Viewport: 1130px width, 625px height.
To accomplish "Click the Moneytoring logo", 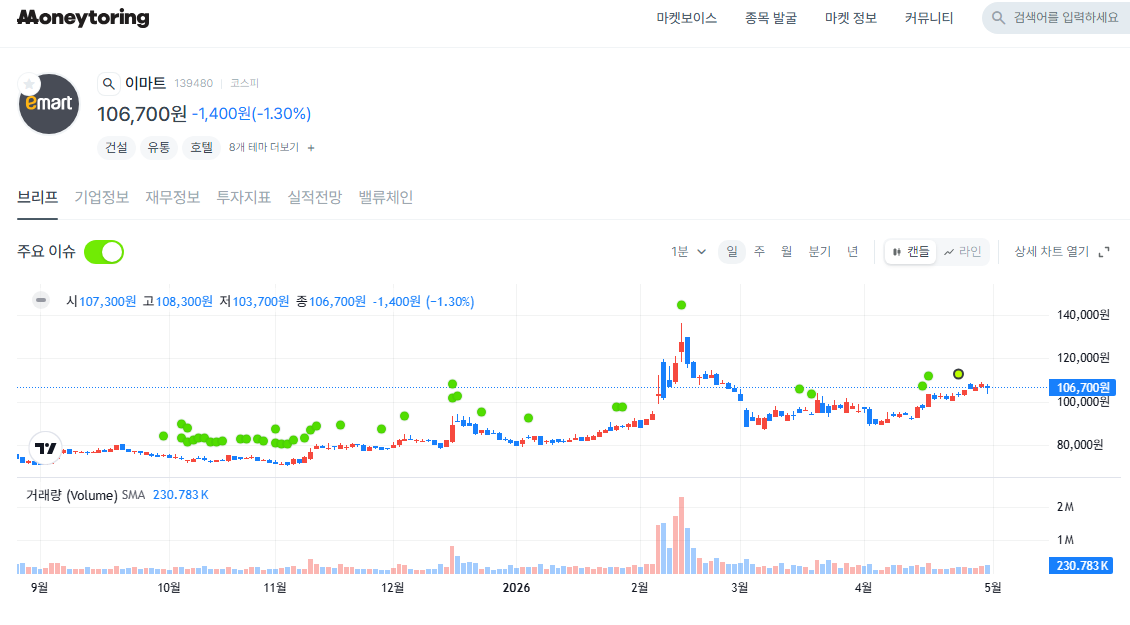I will click(x=83, y=17).
